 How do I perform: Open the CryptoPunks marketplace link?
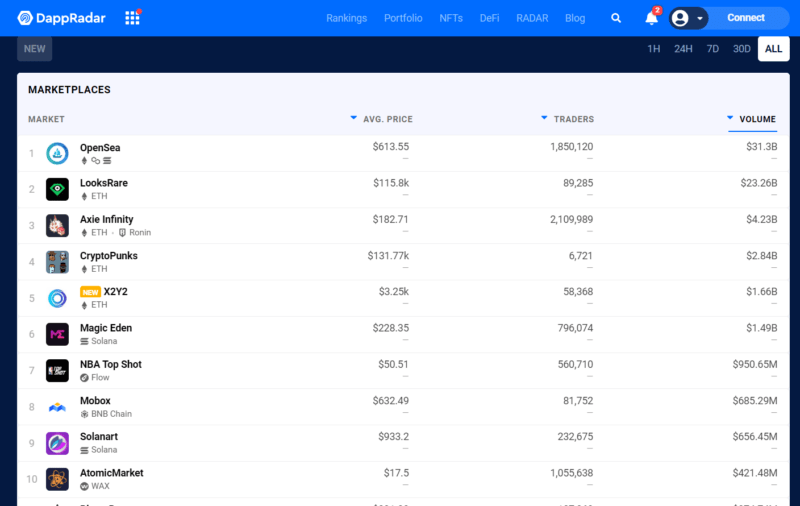point(109,256)
